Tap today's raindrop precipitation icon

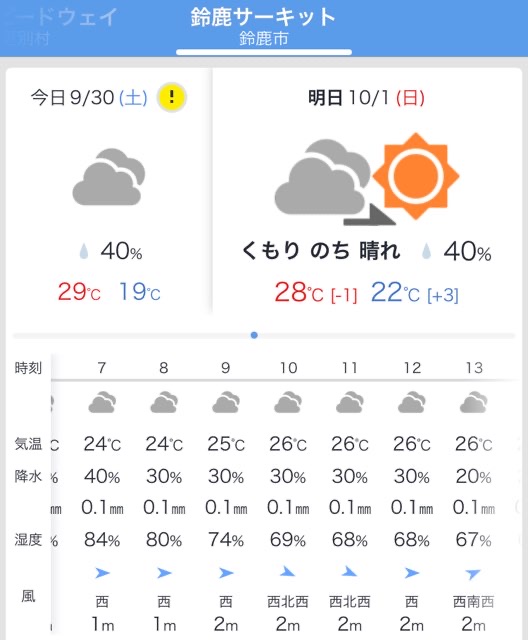(84, 251)
